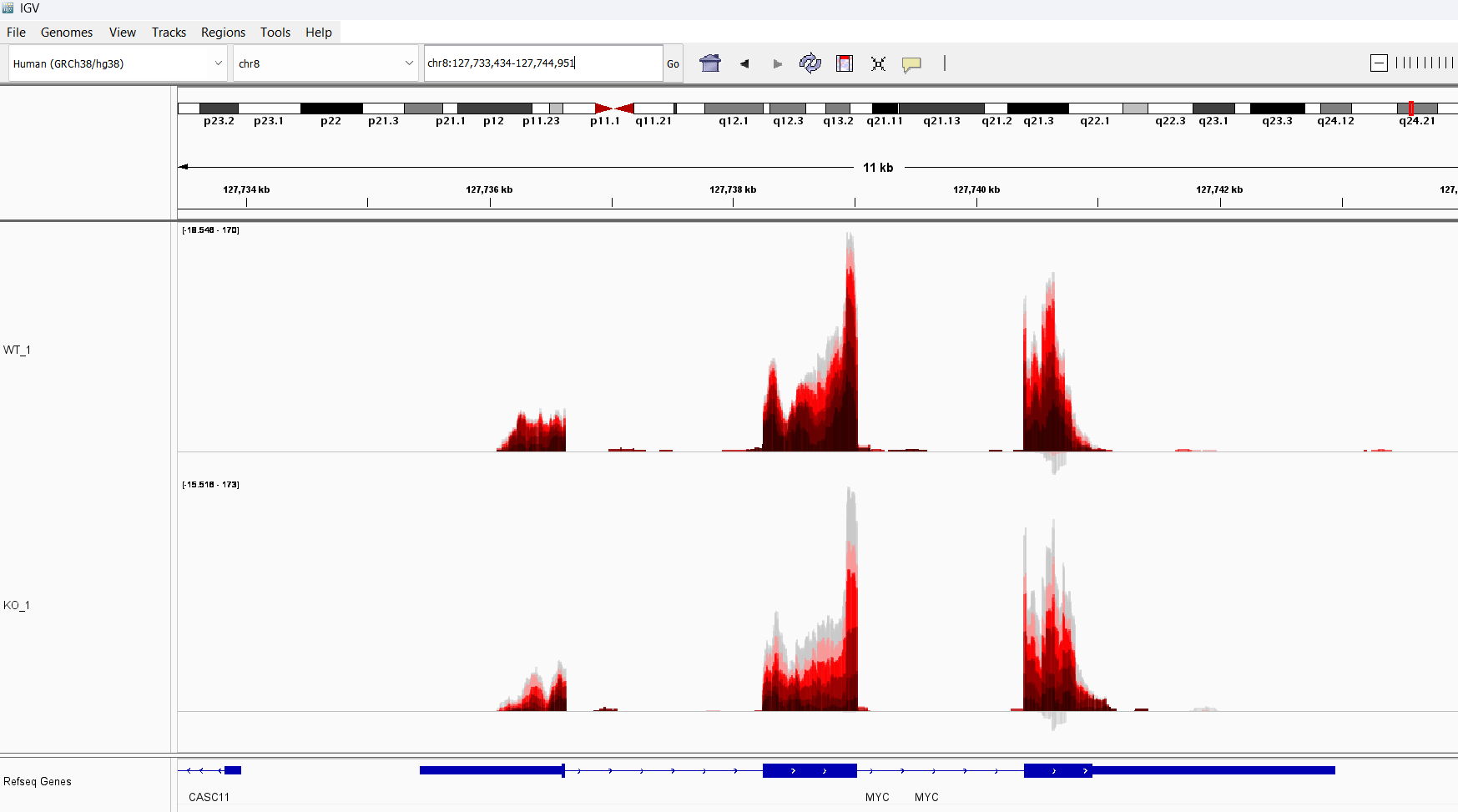Click the Go button
Screen dimensions: 1458x812
tap(673, 63)
